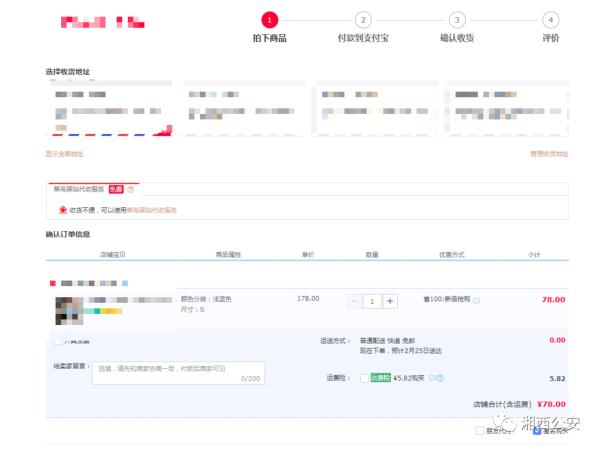Click the plus button to increase quantity

390,301
